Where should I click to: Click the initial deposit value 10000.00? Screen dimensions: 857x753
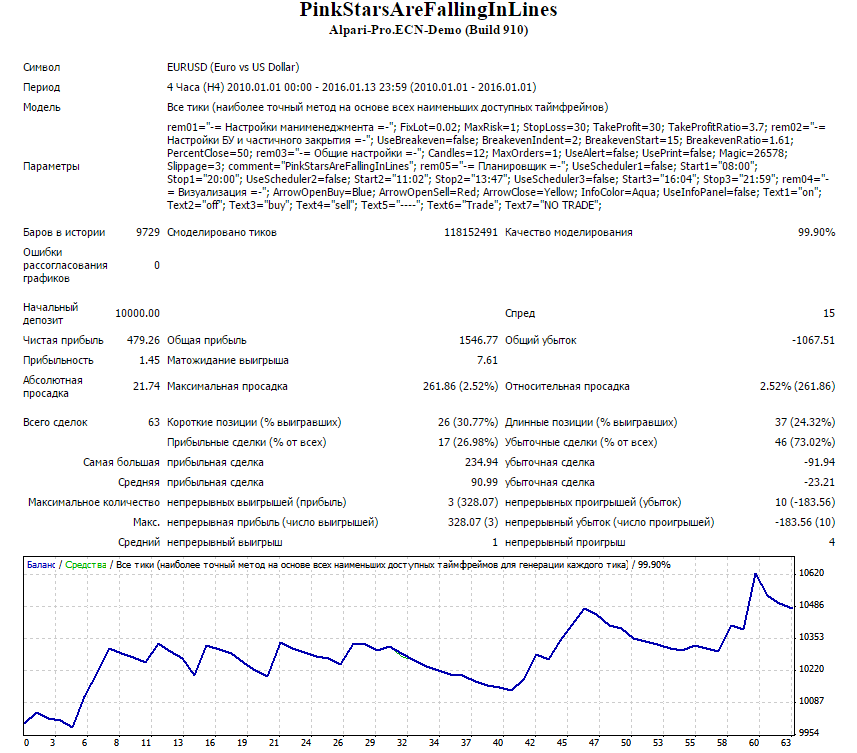point(137,314)
